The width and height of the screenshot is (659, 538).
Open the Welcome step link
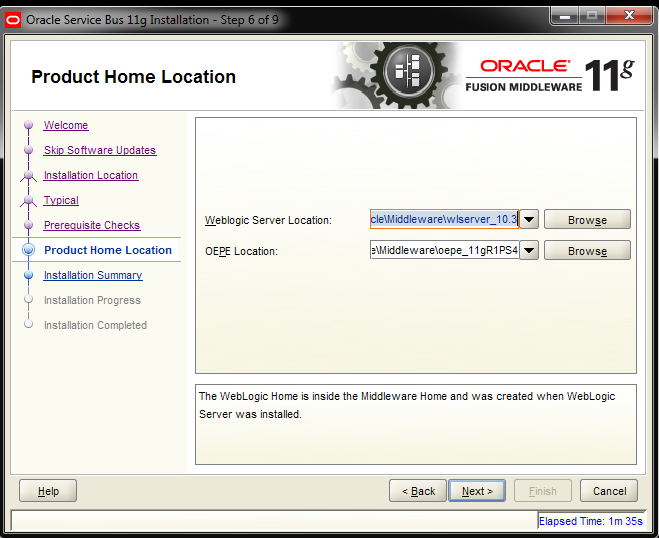point(66,125)
